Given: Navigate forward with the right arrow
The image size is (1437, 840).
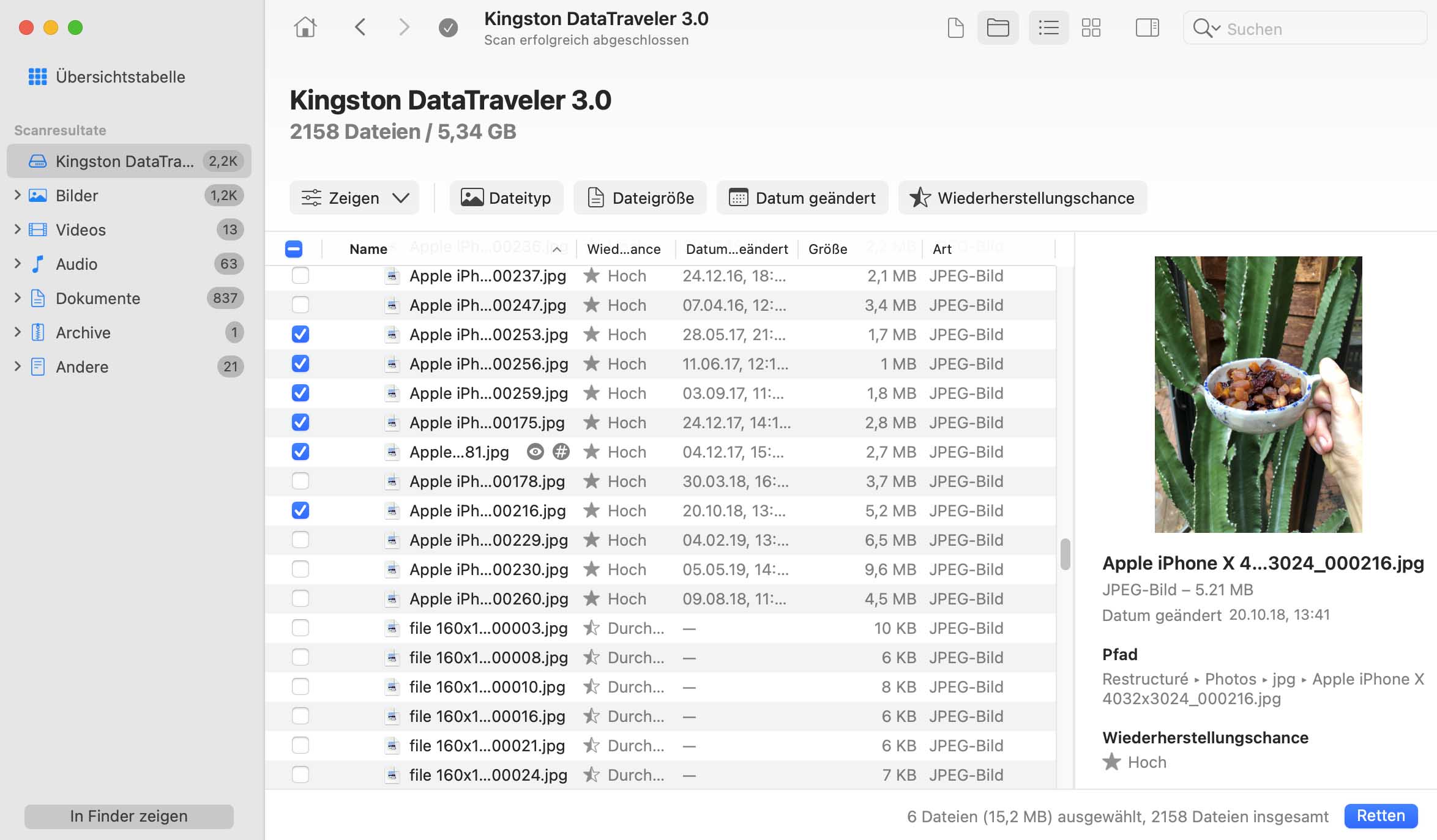Looking at the screenshot, I should point(404,28).
